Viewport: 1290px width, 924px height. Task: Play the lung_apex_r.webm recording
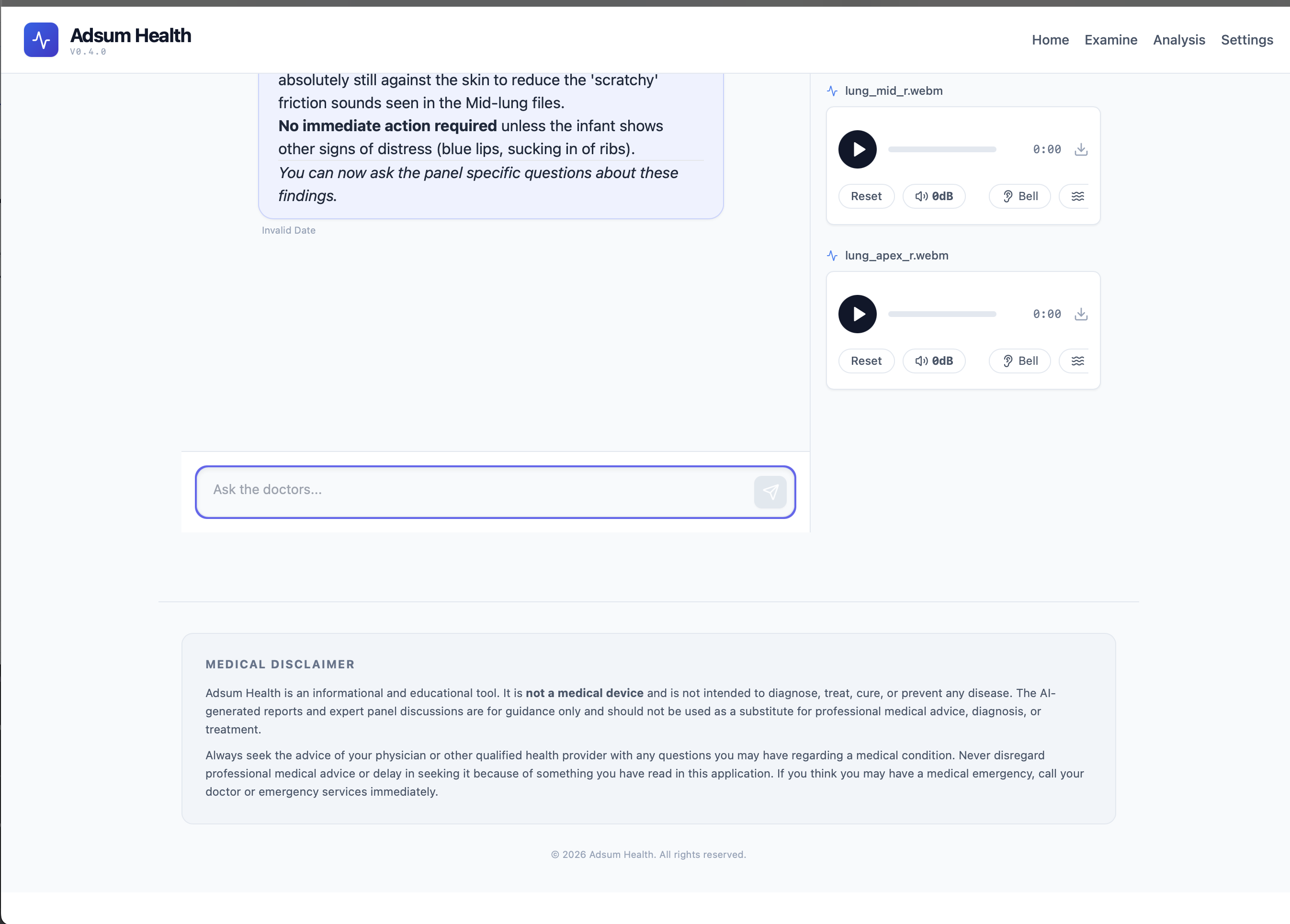pos(857,314)
